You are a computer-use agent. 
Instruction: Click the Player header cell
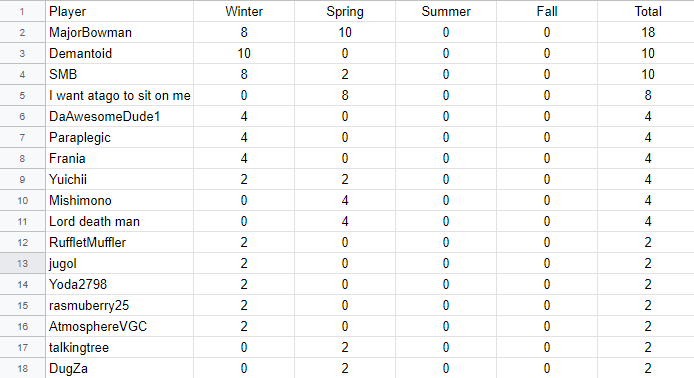point(120,12)
